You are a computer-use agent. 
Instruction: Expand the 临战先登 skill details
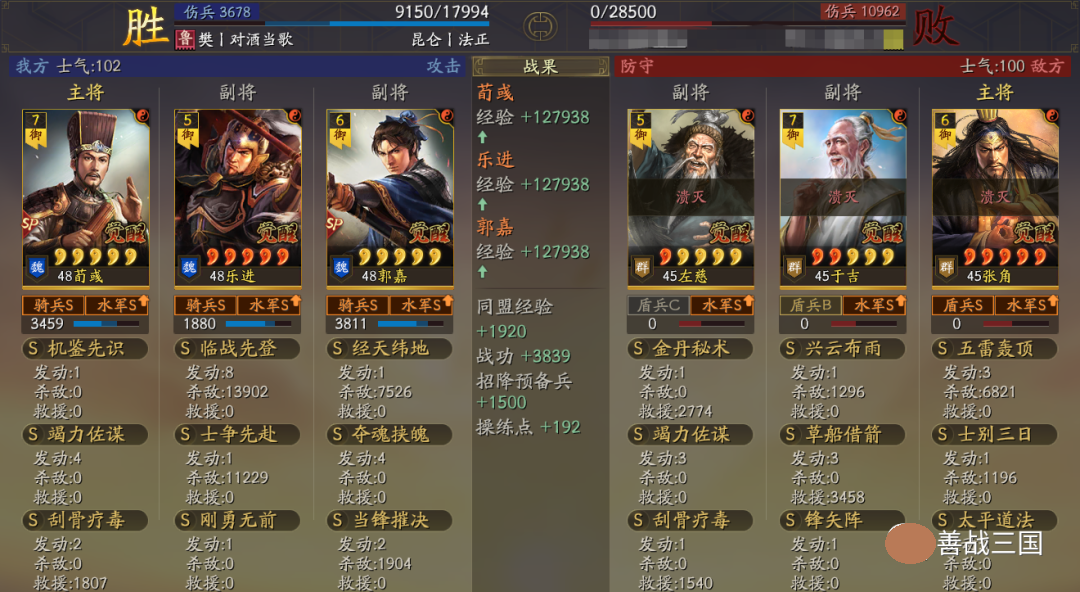(x=238, y=349)
